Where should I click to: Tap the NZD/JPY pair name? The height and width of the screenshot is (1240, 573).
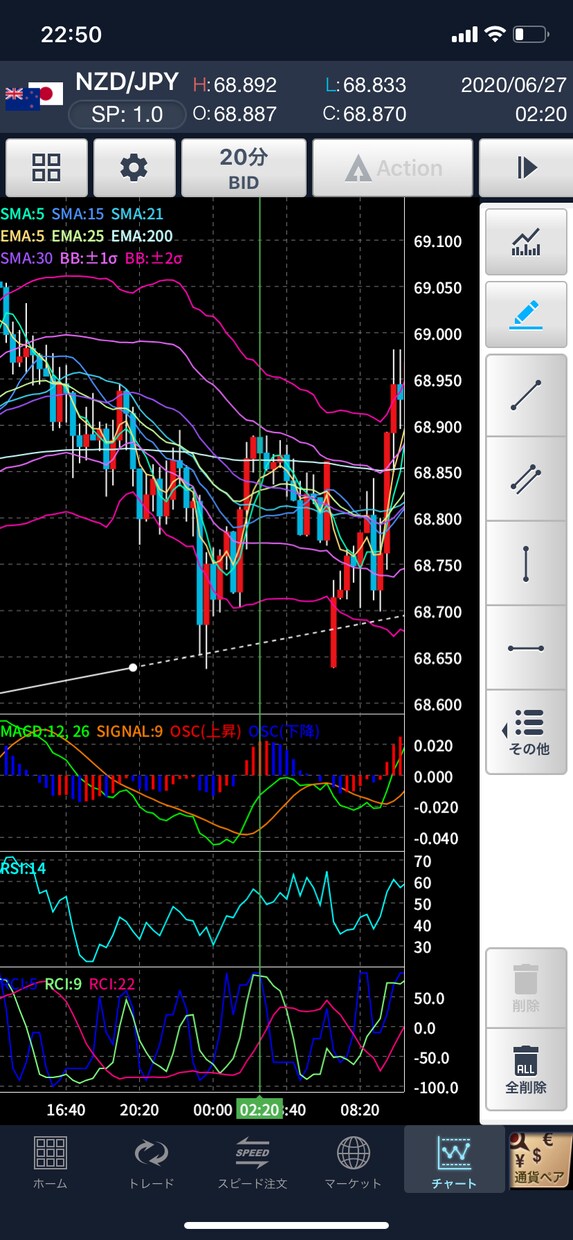point(126,82)
